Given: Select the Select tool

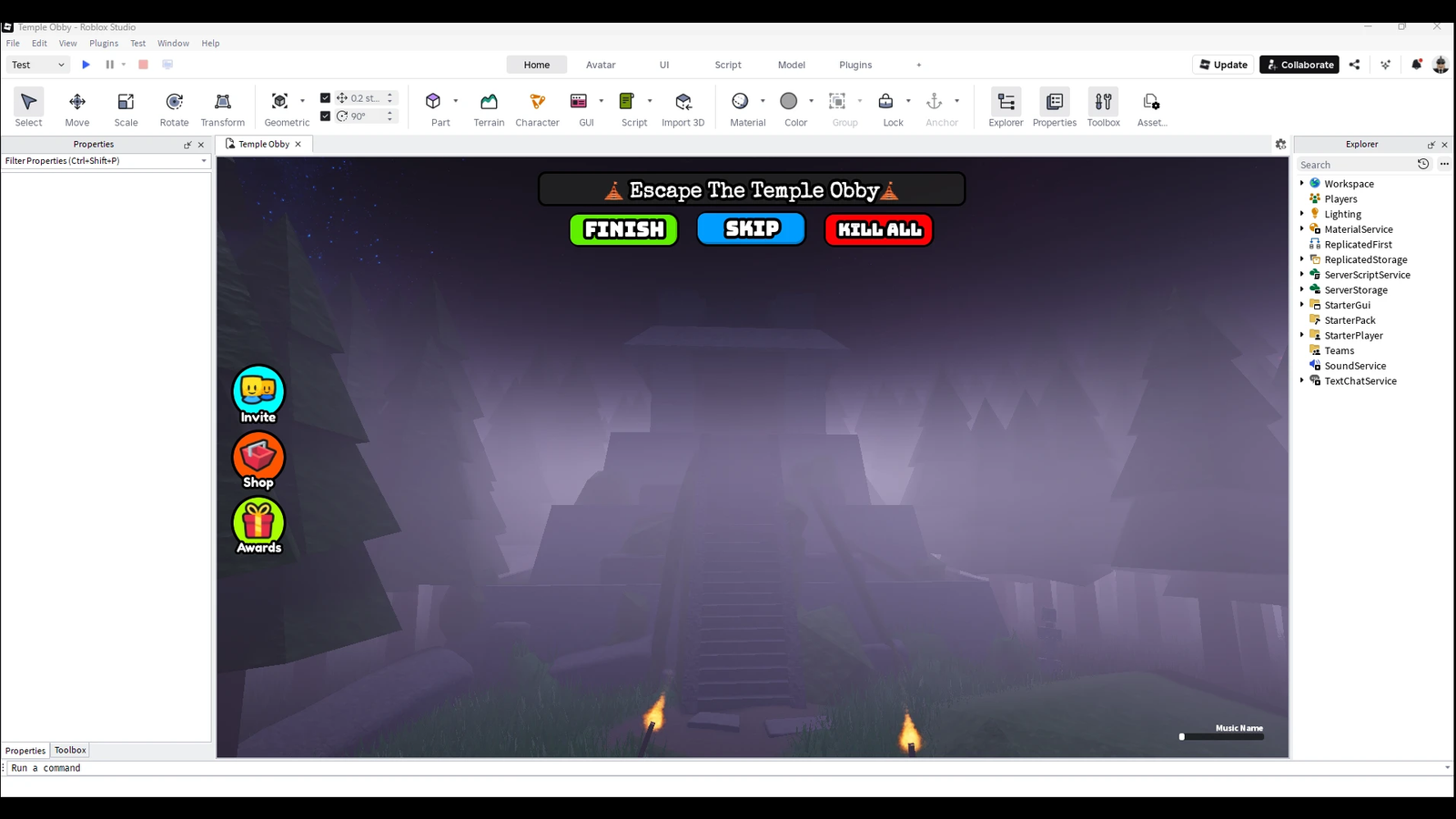Looking at the screenshot, I should 28,107.
